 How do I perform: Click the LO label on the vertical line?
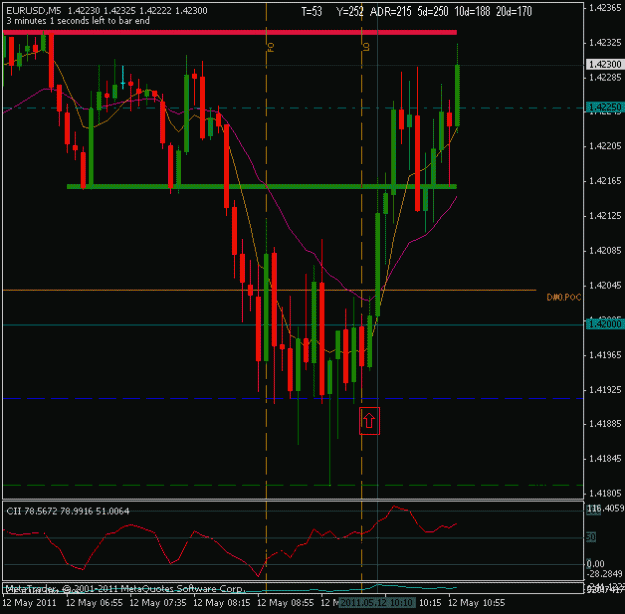pos(366,47)
